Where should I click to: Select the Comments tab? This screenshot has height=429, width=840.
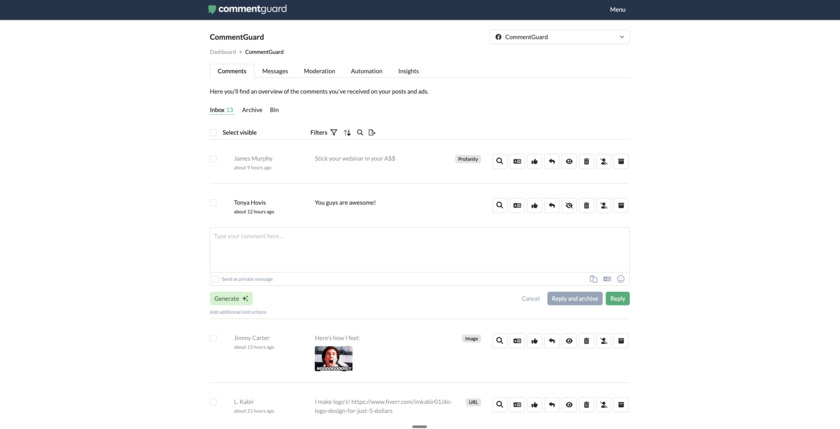232,71
